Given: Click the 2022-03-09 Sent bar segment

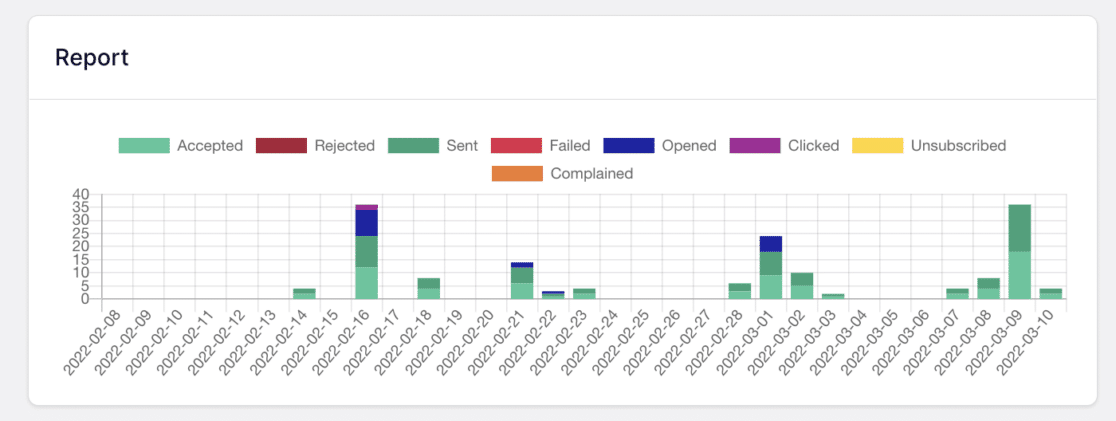Looking at the screenshot, I should [1019, 228].
